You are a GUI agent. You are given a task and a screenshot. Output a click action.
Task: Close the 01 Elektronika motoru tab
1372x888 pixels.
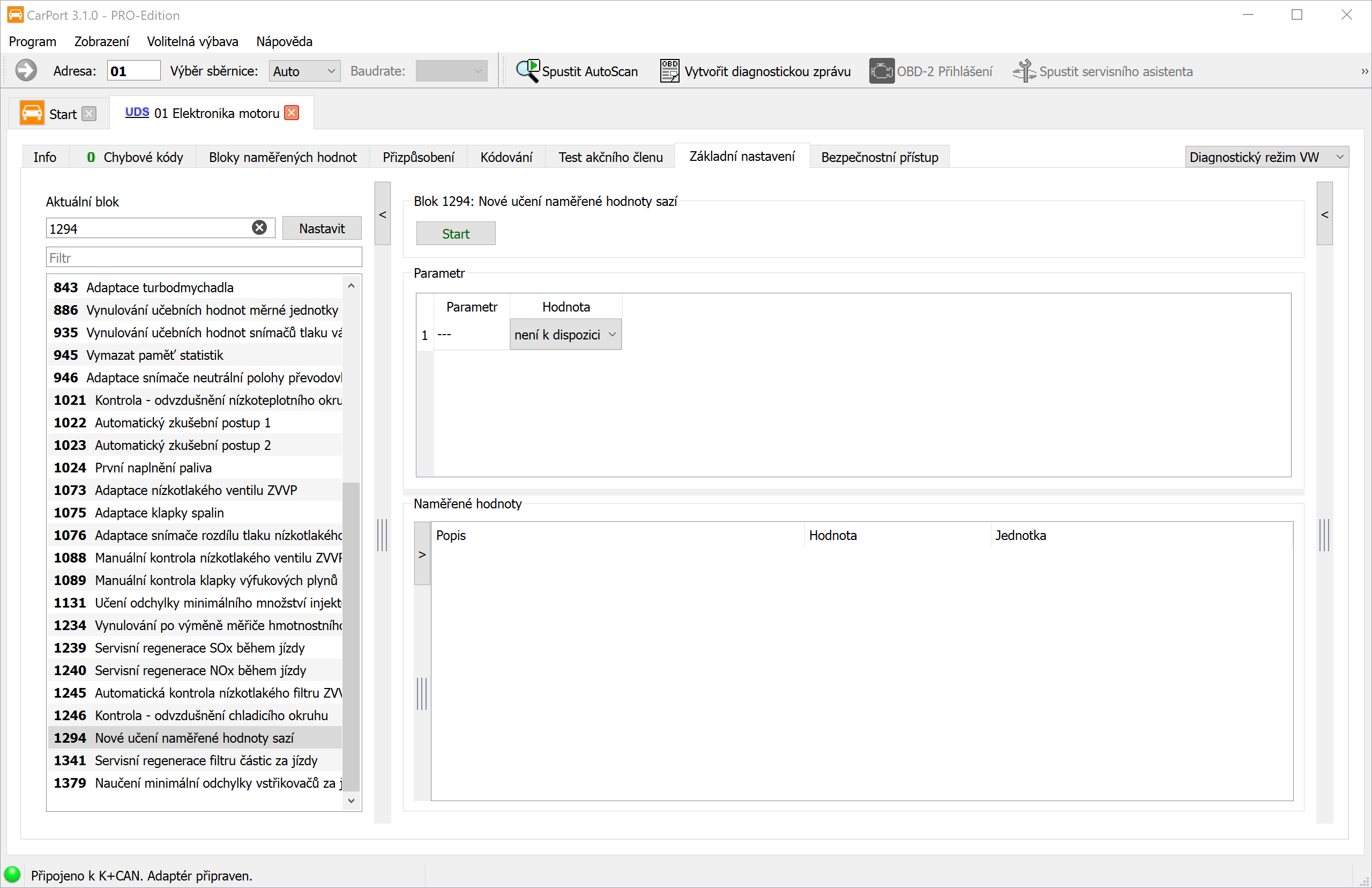coord(292,113)
